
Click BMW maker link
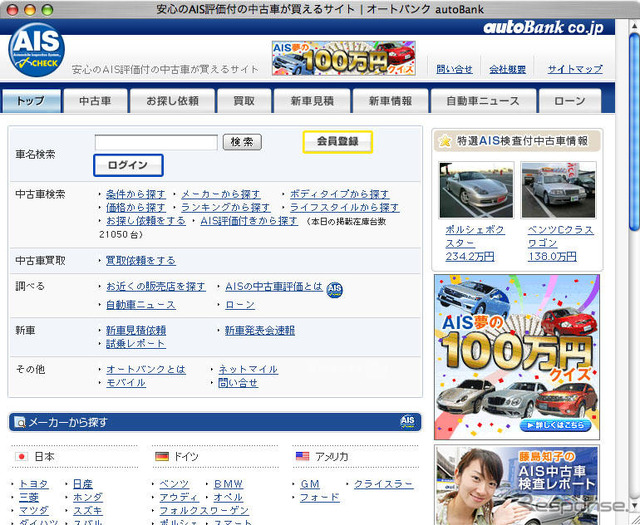pos(229,484)
